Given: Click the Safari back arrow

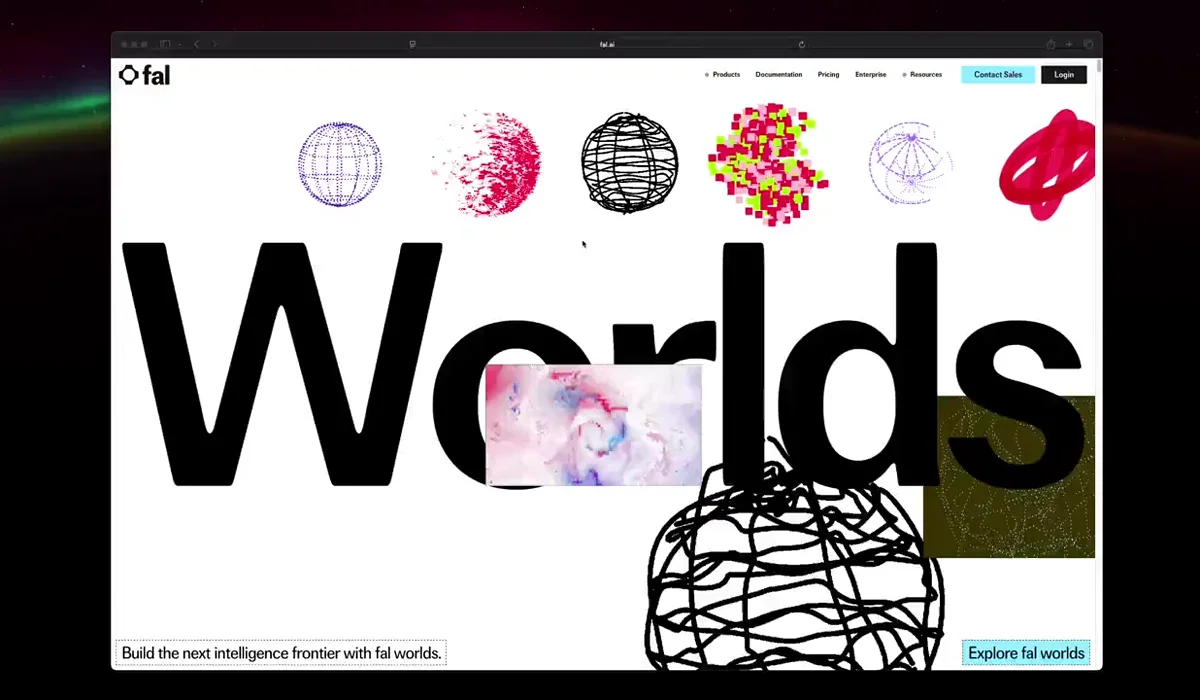Looking at the screenshot, I should pyautogui.click(x=196, y=44).
